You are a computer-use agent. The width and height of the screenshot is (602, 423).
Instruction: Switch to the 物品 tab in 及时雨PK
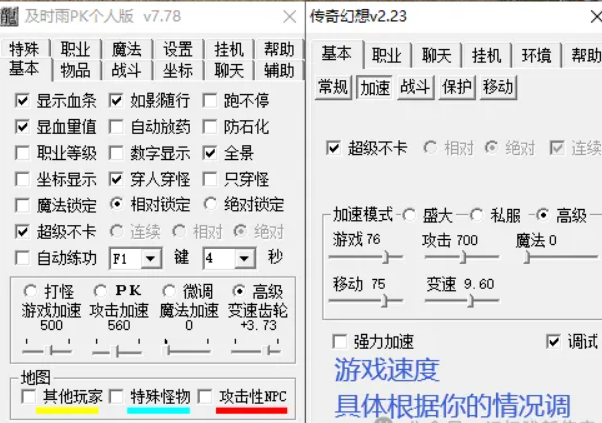(x=76, y=71)
